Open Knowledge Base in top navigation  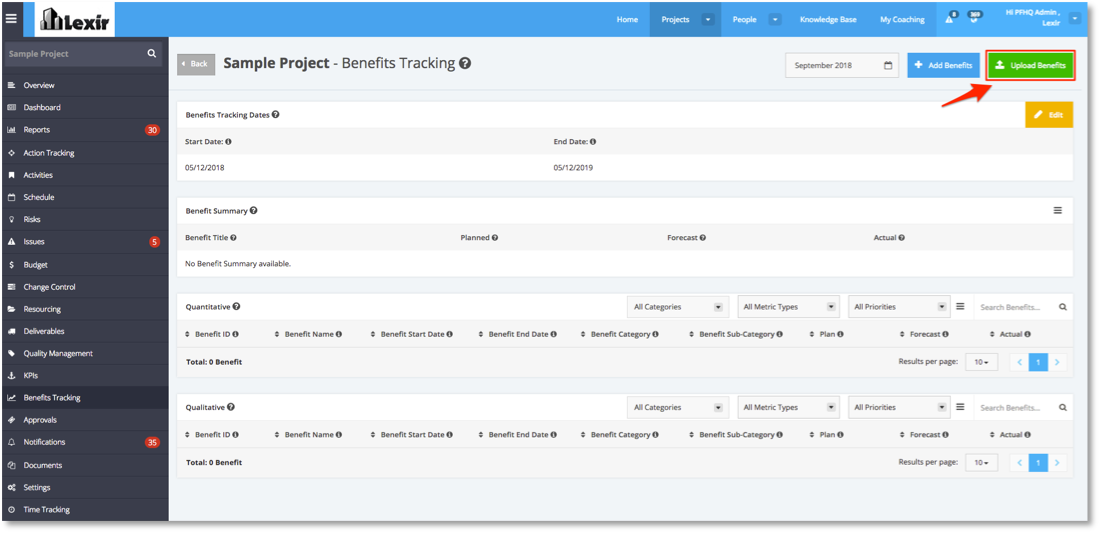(828, 20)
